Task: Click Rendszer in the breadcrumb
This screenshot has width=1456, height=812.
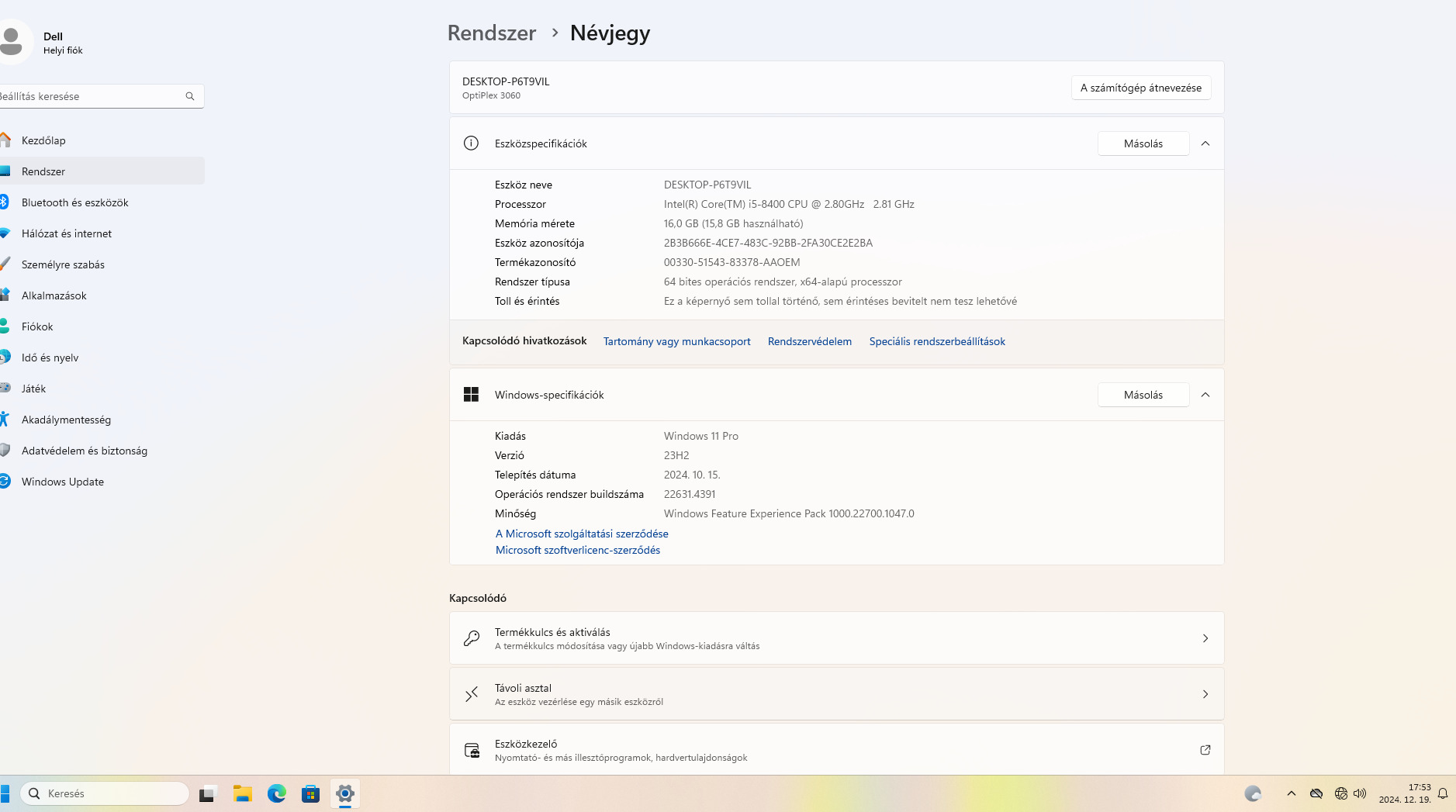Action: pyautogui.click(x=492, y=33)
